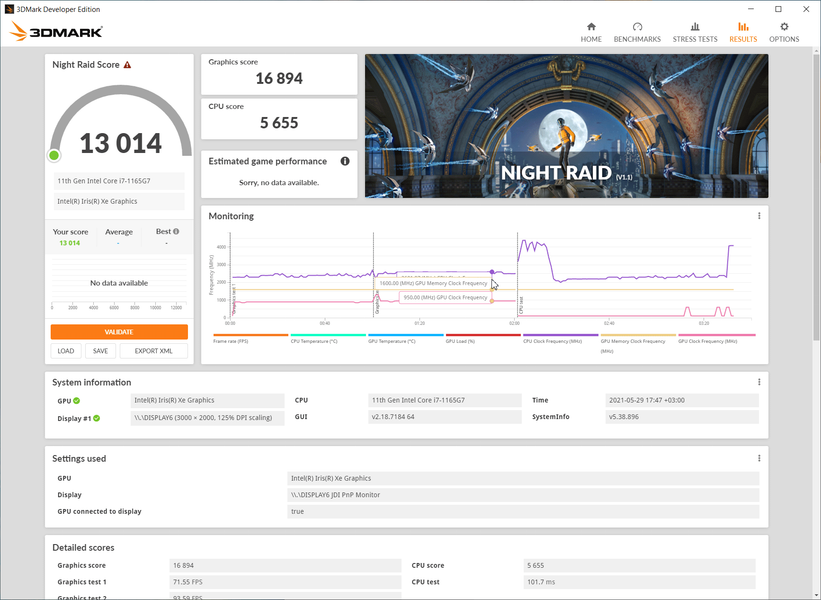Toggle the CPU Temperature legend line
The width and height of the screenshot is (821, 600).
[x=328, y=338]
